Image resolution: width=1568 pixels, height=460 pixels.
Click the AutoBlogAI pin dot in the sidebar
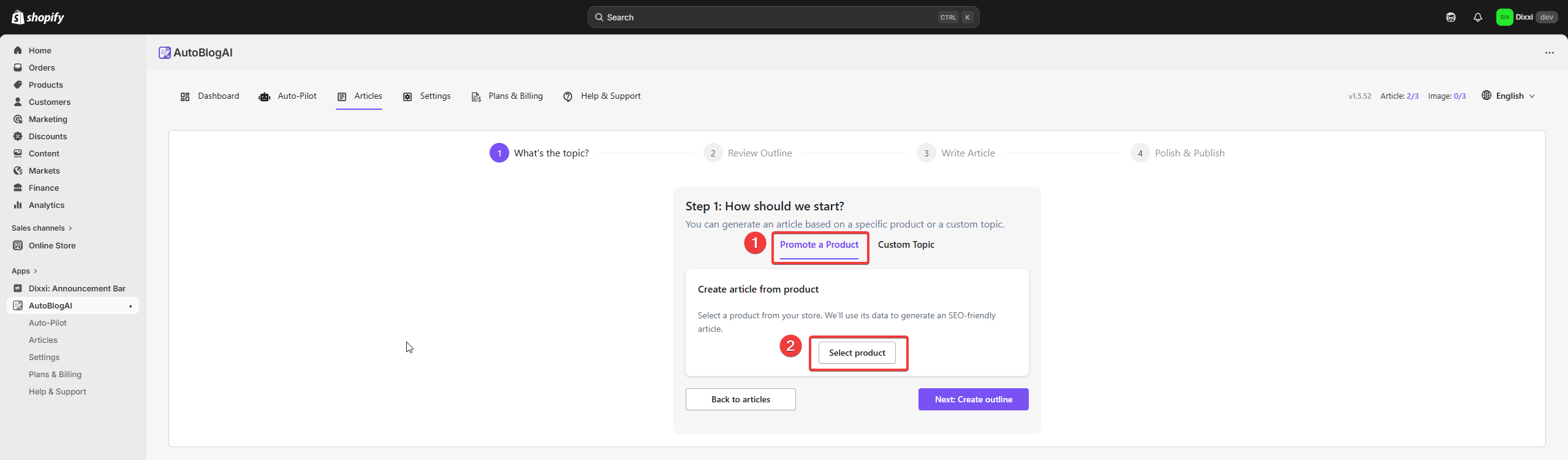tap(131, 306)
